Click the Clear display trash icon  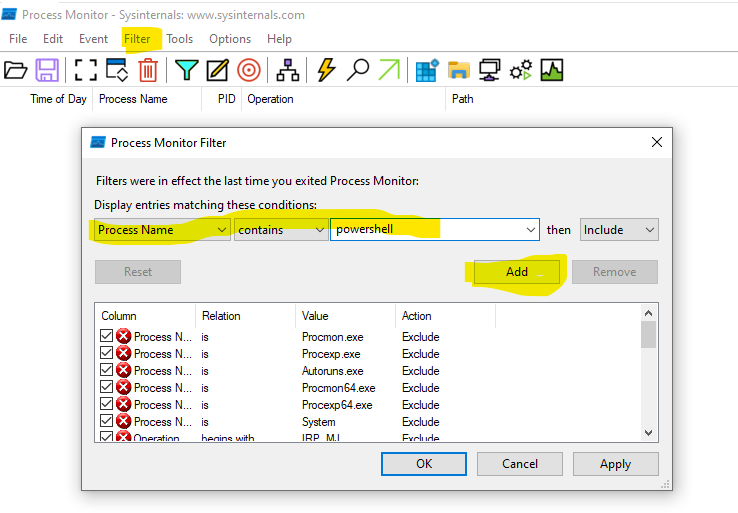[x=148, y=71]
